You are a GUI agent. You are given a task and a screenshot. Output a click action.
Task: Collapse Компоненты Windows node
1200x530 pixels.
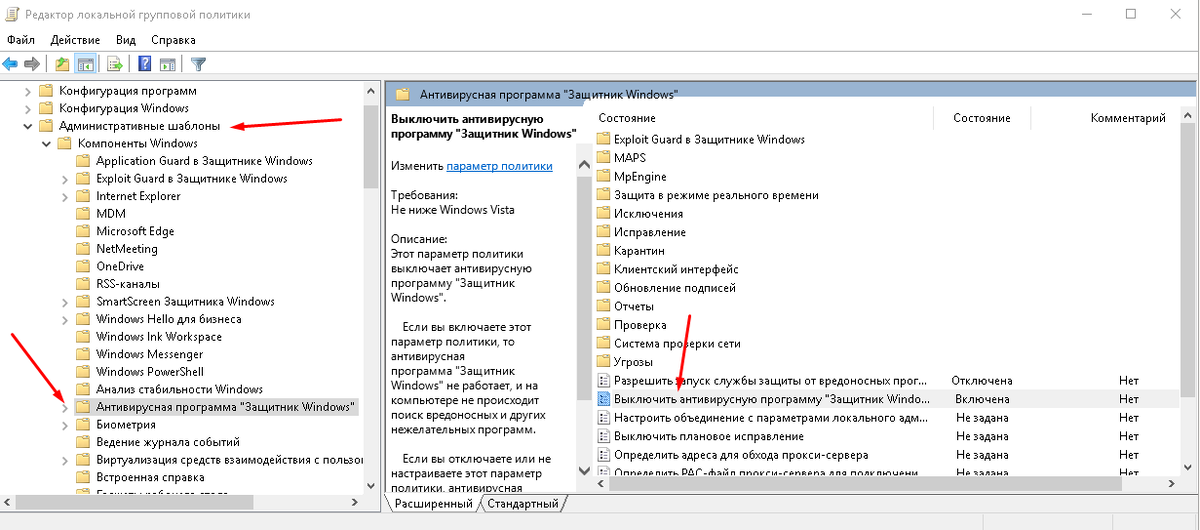pos(46,144)
